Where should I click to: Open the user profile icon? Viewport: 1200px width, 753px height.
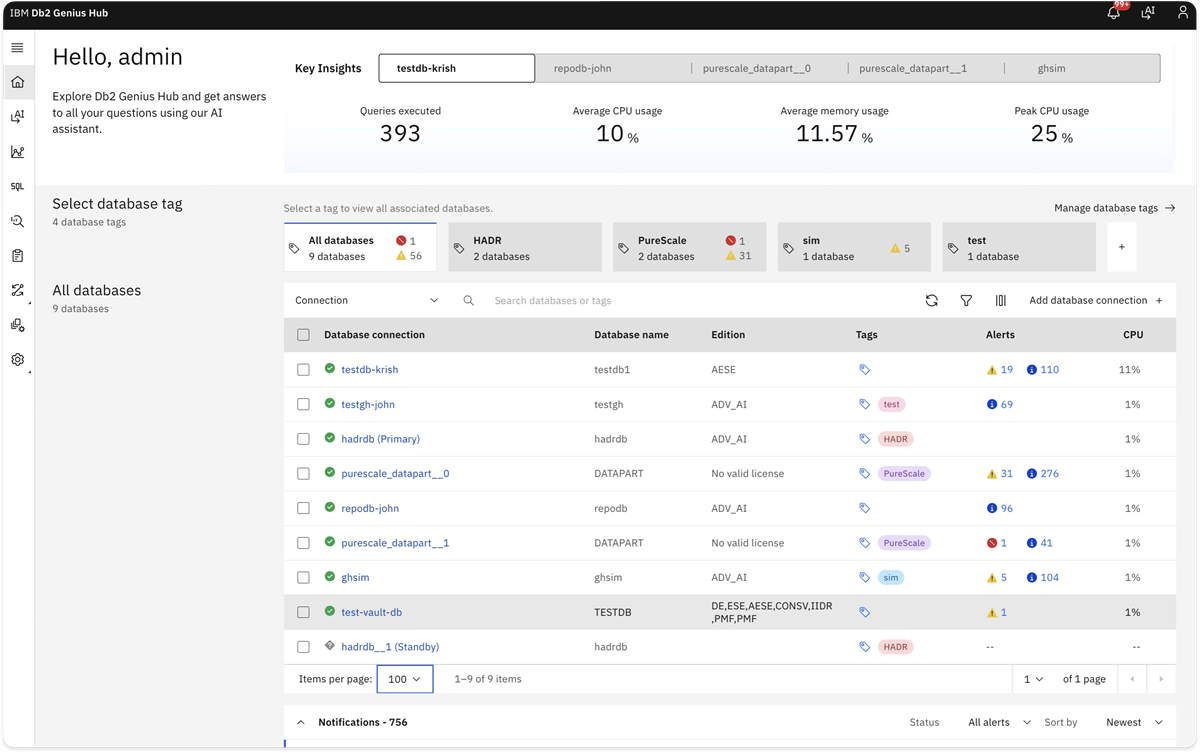(1181, 13)
